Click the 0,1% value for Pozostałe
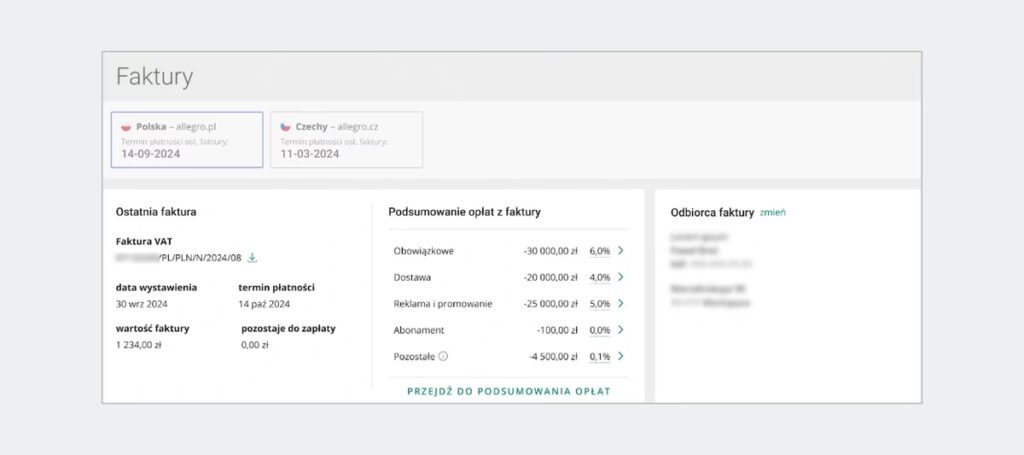 599,356
